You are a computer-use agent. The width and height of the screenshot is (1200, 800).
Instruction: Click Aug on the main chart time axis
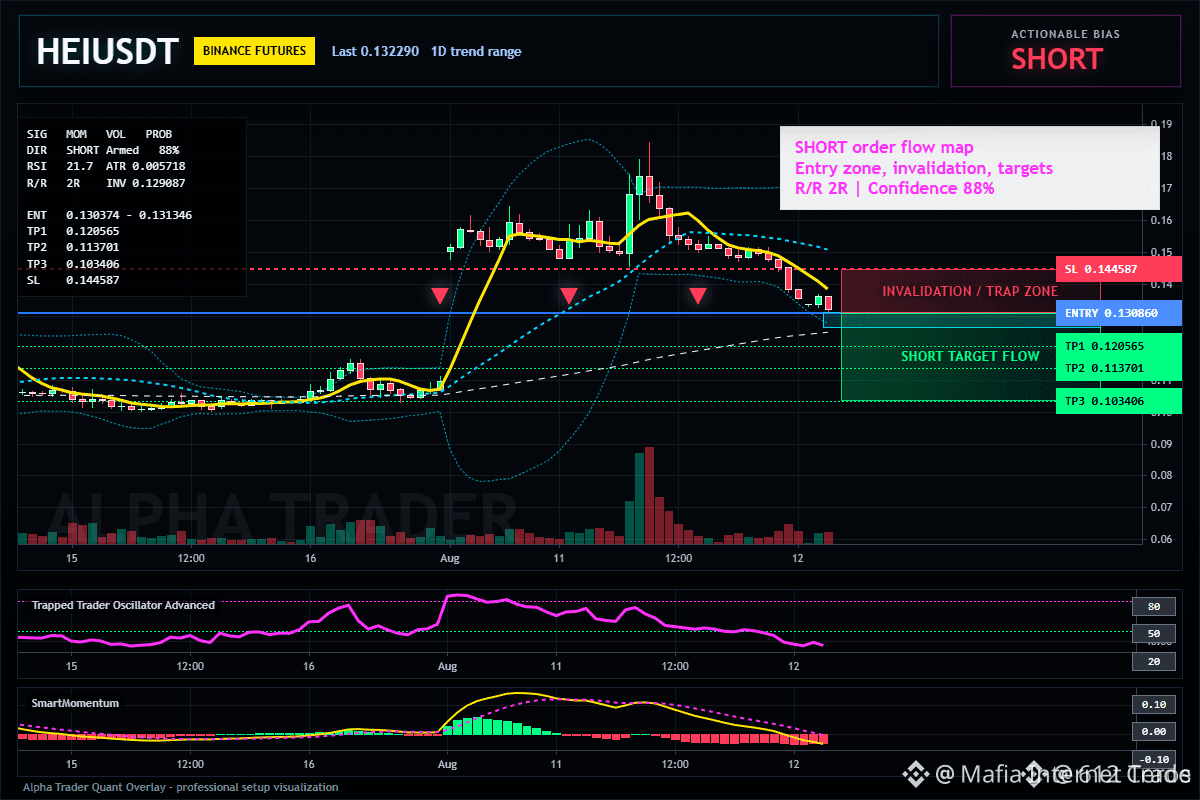448,558
